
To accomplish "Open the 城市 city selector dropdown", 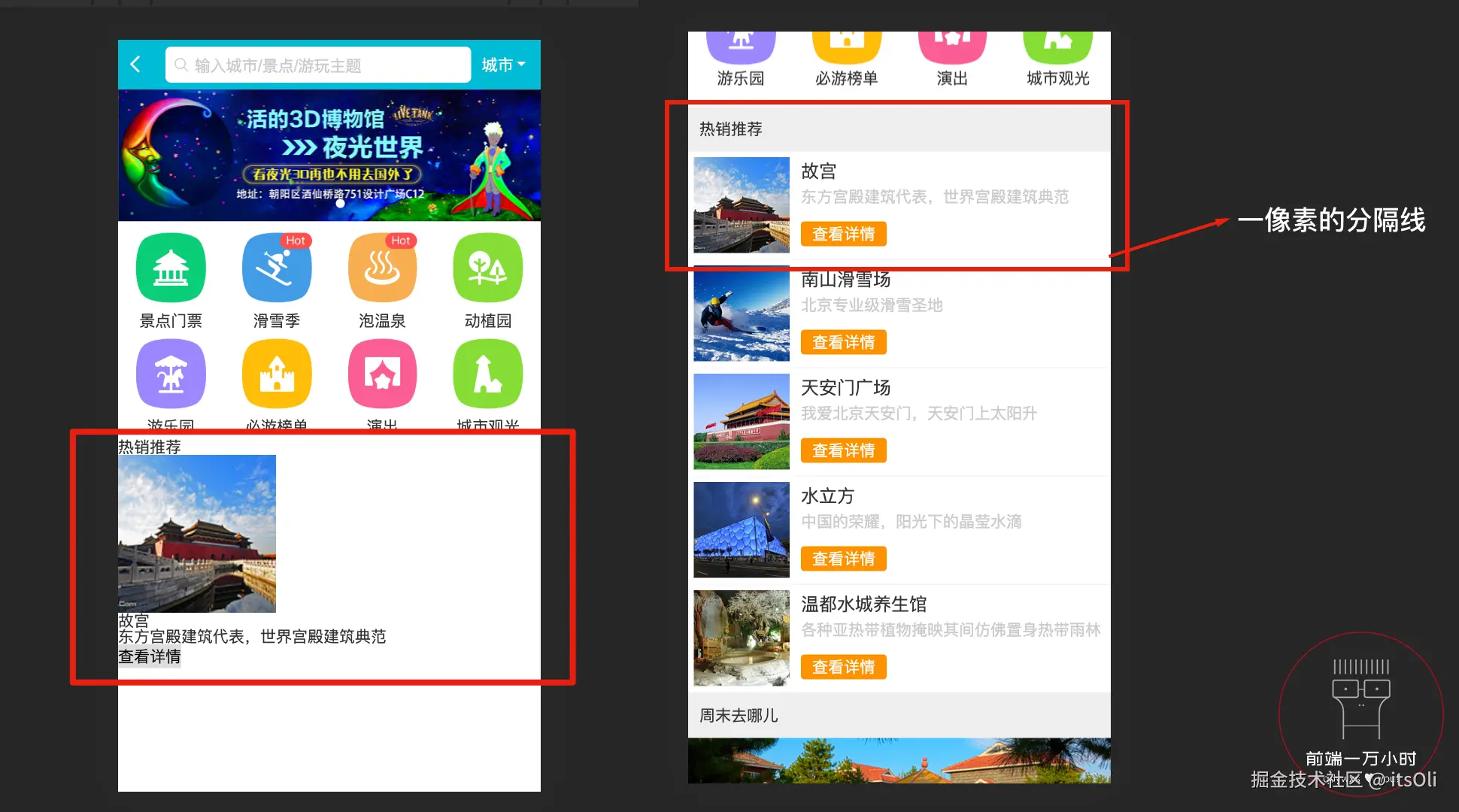I will (502, 65).
